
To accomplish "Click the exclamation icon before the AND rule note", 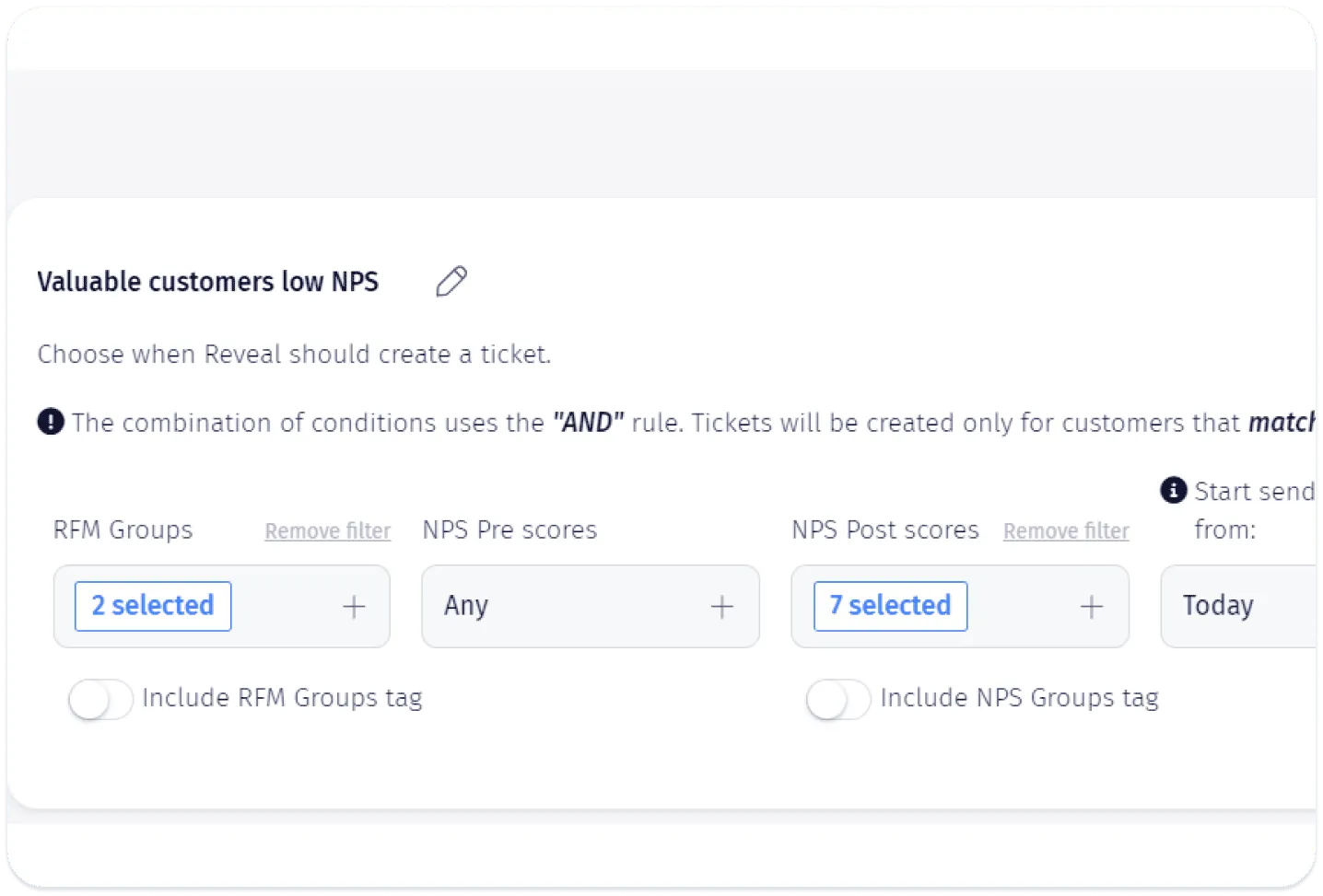I will coord(51,422).
